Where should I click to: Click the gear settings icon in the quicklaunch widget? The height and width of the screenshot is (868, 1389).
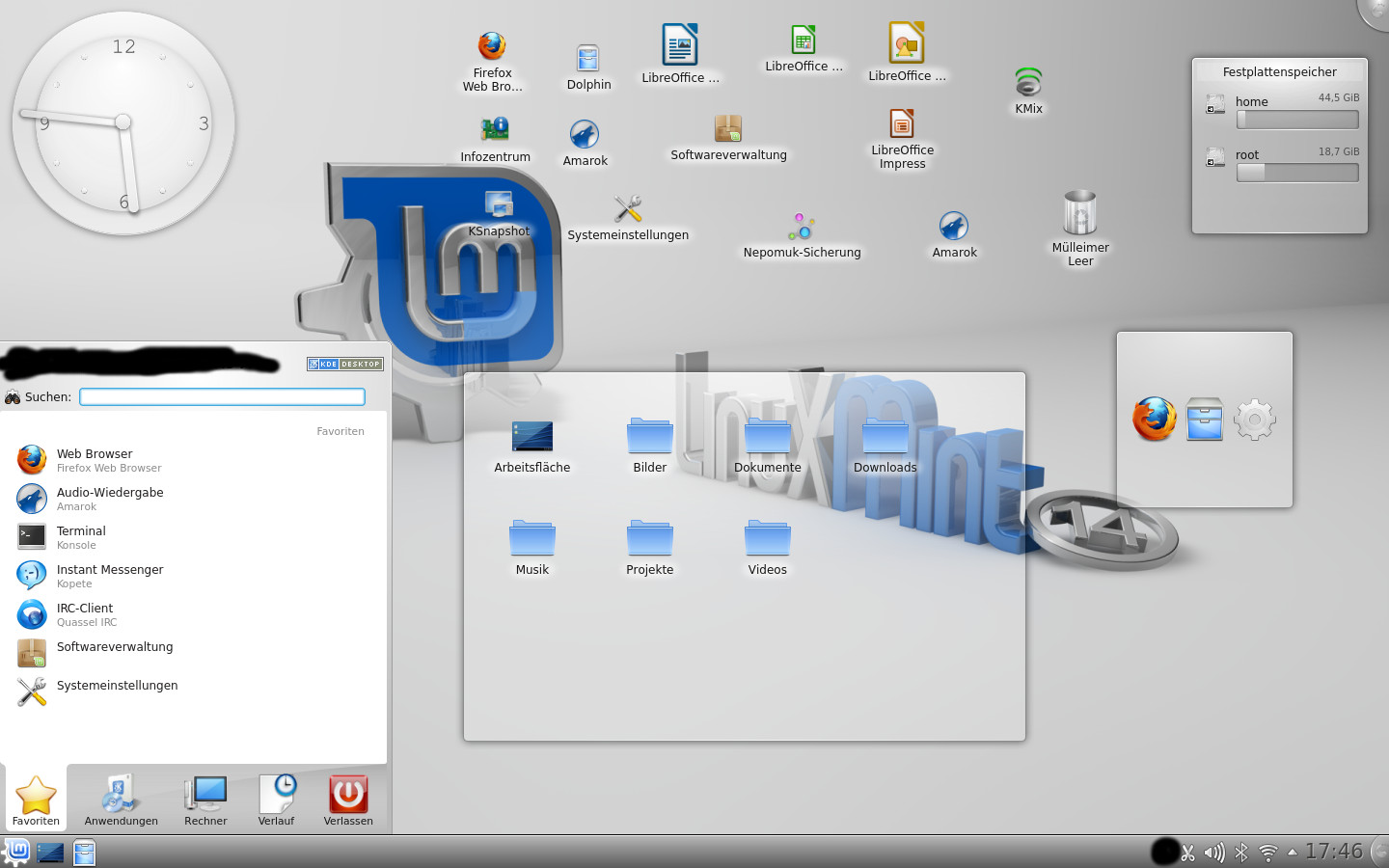point(1255,420)
